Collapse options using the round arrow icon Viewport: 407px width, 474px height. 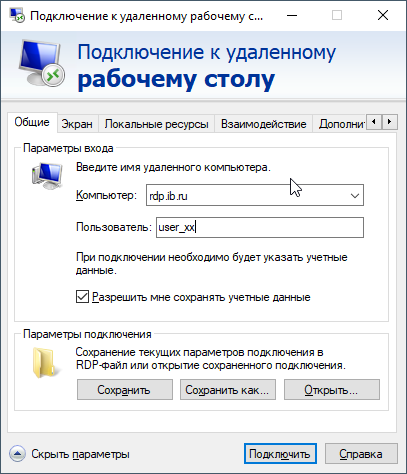click(x=17, y=454)
